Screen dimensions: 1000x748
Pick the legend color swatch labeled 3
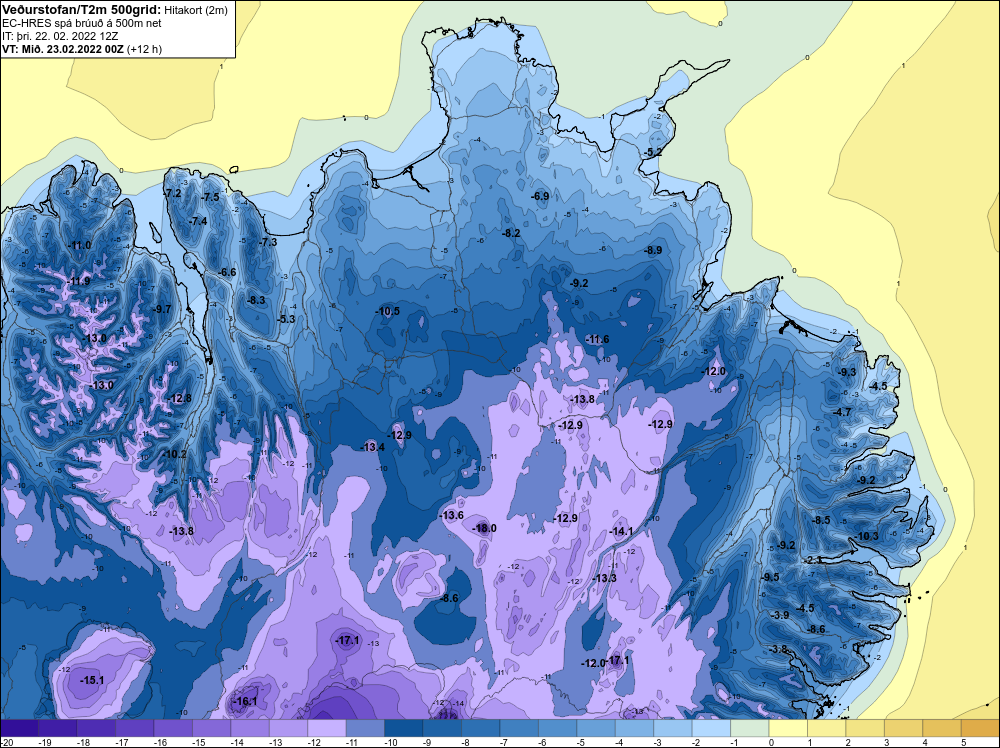pyautogui.click(x=904, y=728)
